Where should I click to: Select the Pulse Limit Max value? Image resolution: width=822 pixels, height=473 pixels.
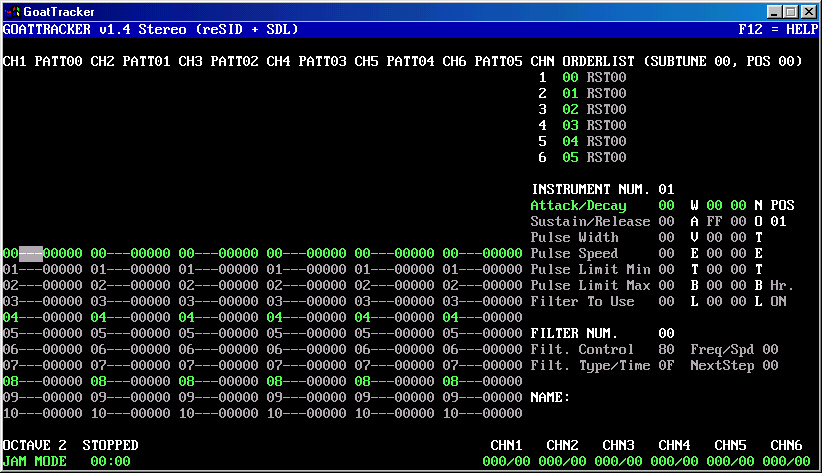point(666,285)
